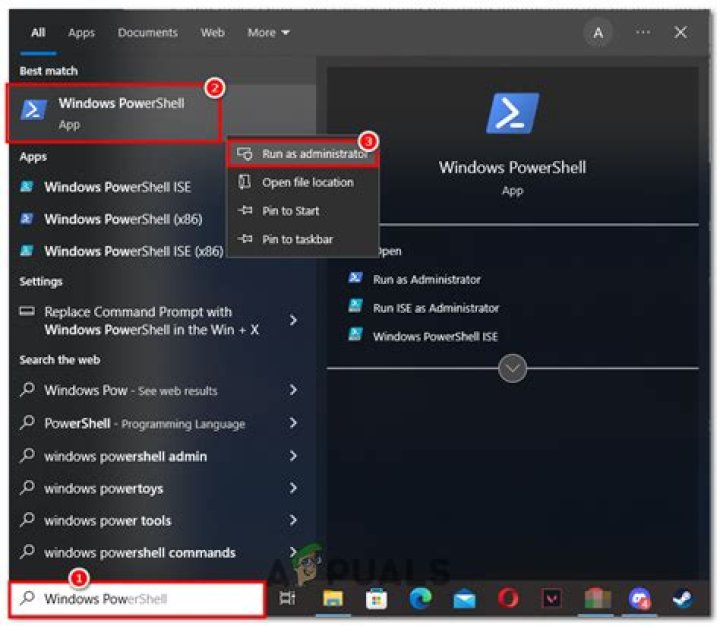Launch Microsoft Edge from the taskbar
This screenshot has height=626, width=720.
tap(420, 599)
